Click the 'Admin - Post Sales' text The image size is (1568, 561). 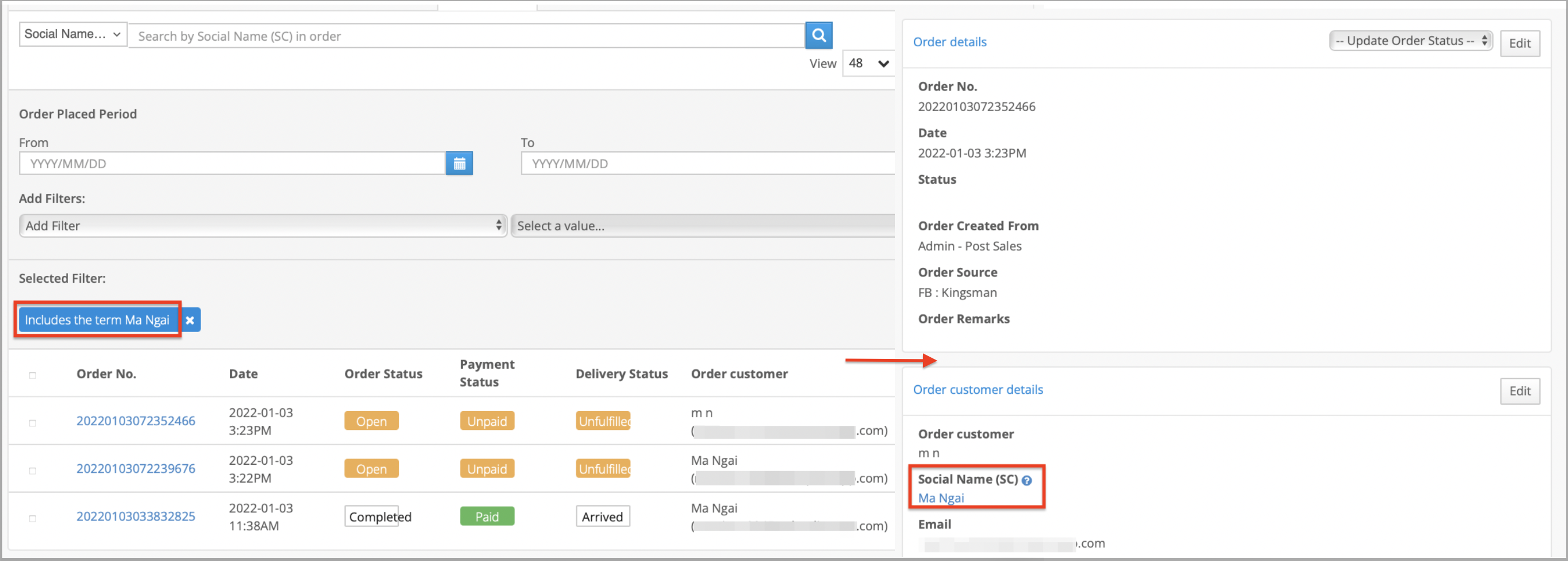click(969, 246)
